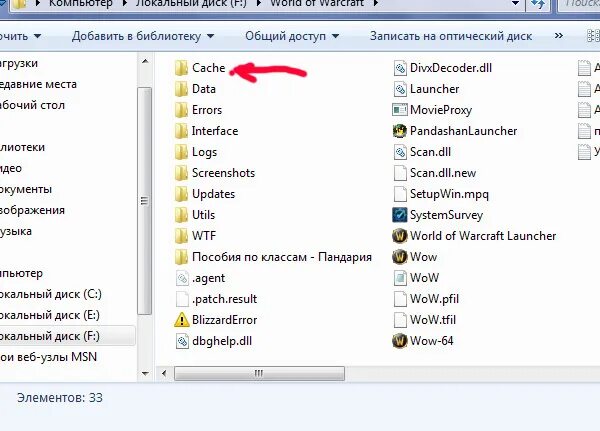
Task: Click the Scan.dll file icon
Action: point(400,152)
